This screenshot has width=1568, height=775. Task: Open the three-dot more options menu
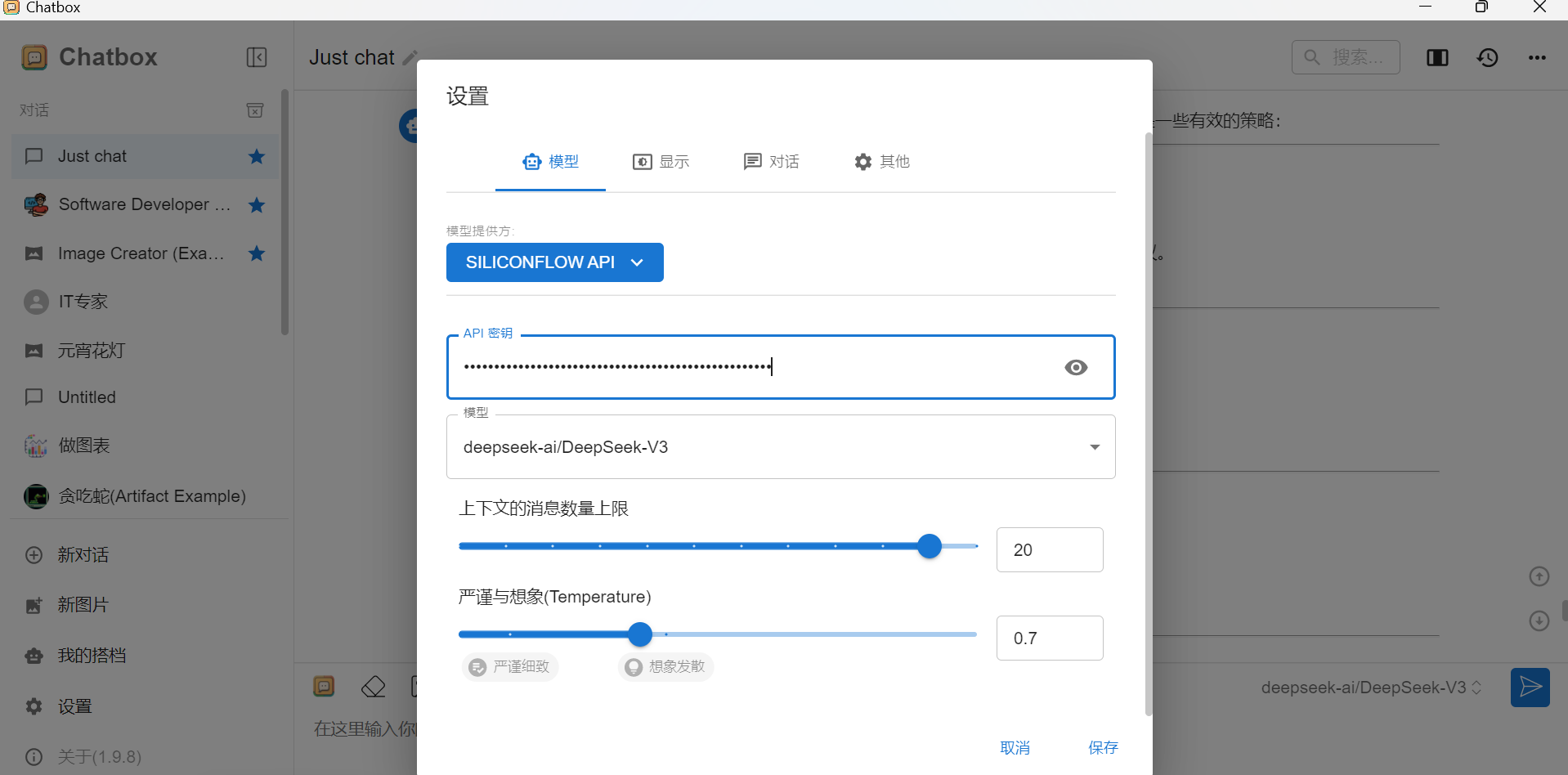click(x=1537, y=57)
